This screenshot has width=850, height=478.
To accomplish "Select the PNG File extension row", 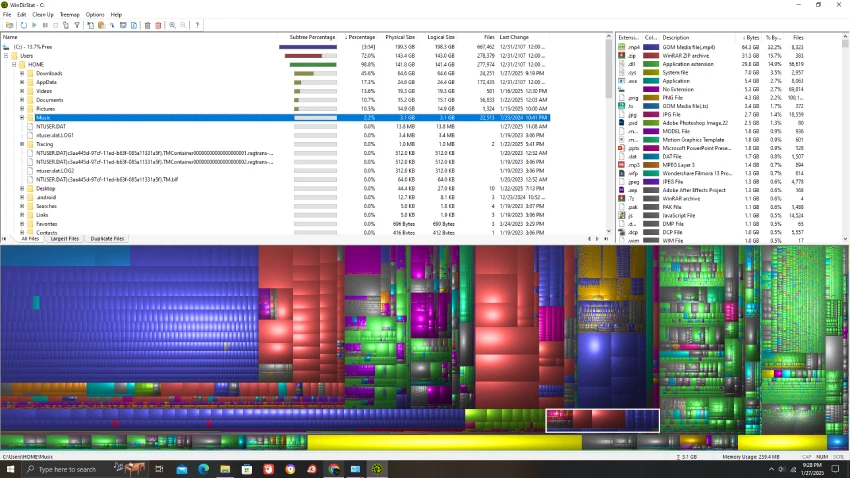I will click(x=712, y=98).
